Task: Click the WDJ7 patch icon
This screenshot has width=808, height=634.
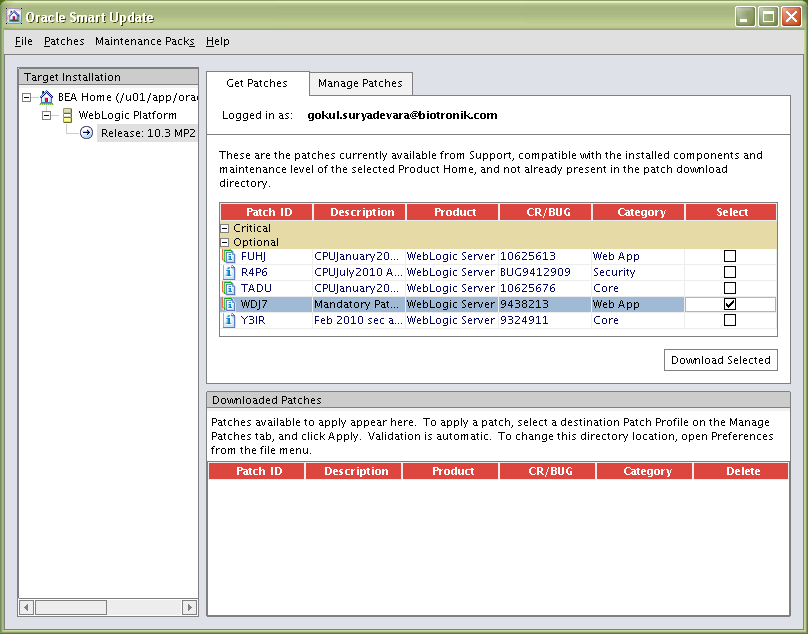Action: pyautogui.click(x=229, y=305)
